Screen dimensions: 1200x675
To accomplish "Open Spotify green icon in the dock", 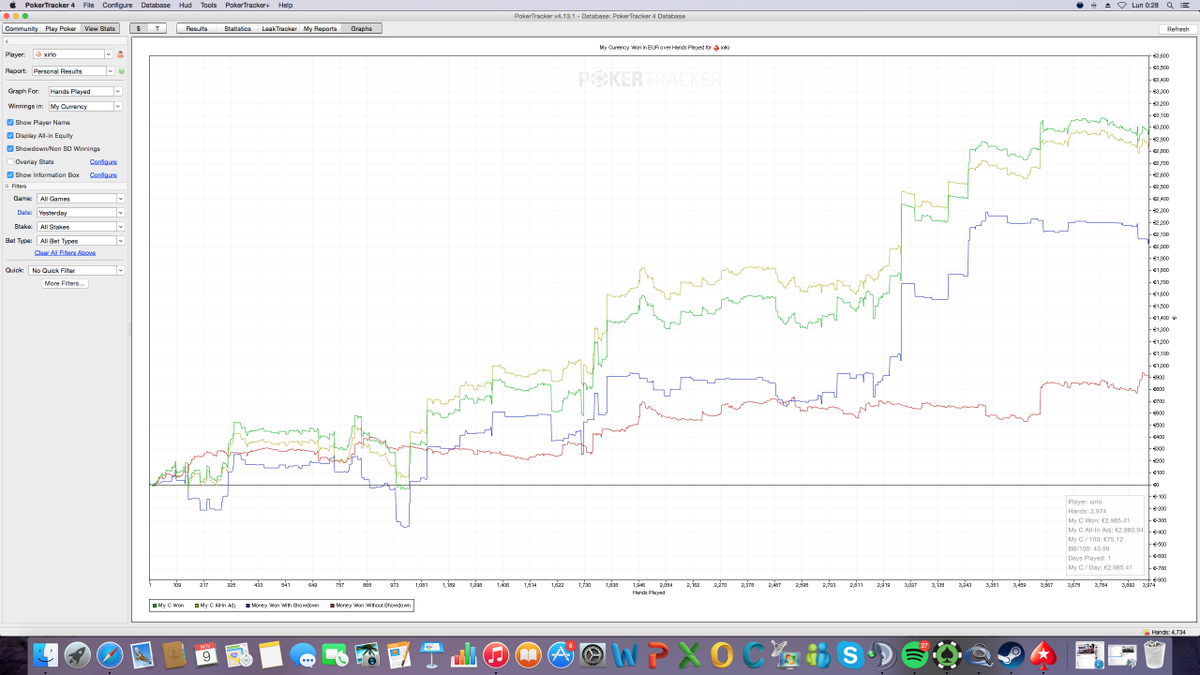I will pyautogui.click(x=915, y=655).
